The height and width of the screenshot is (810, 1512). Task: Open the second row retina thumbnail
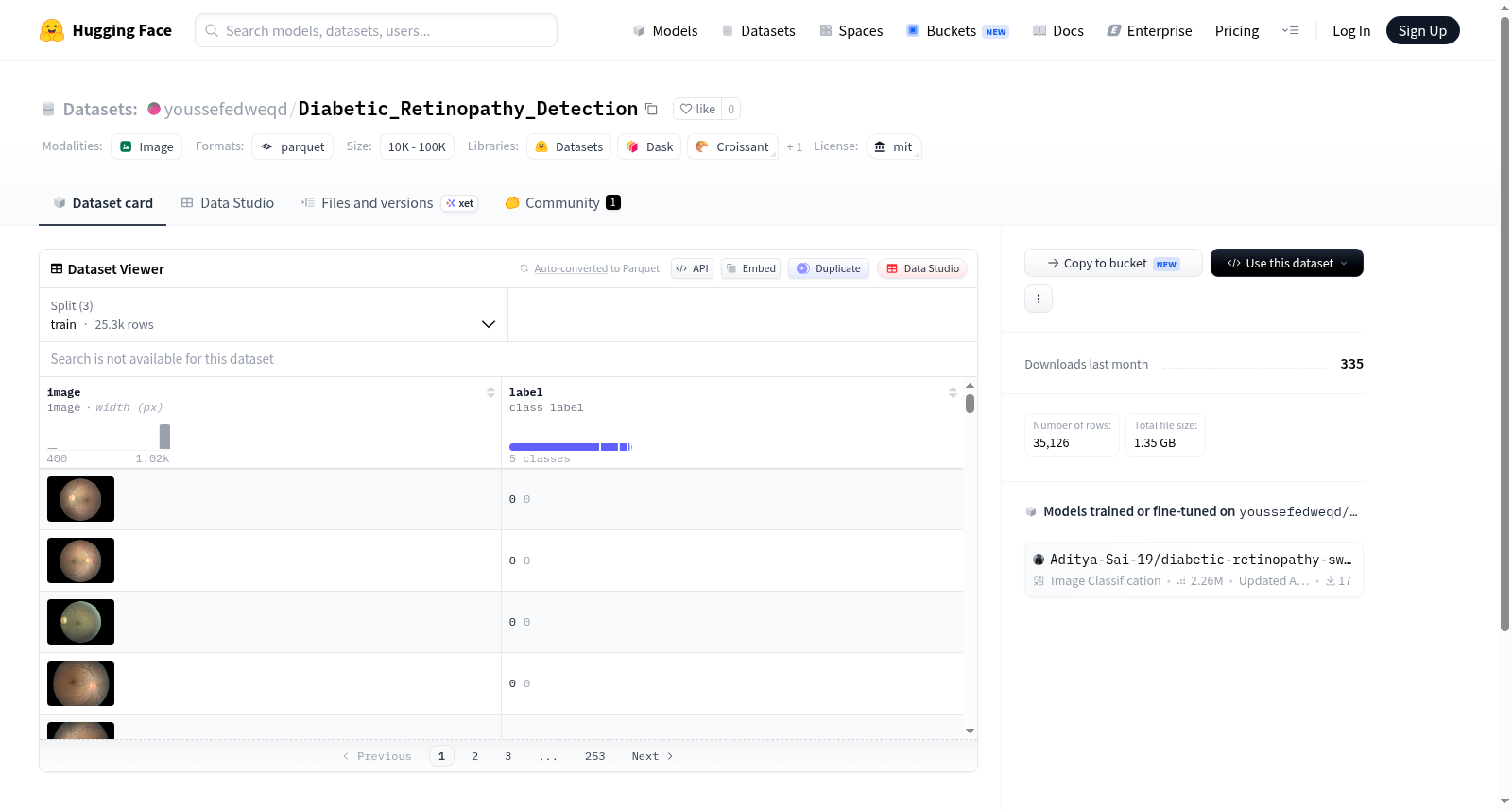[80, 560]
